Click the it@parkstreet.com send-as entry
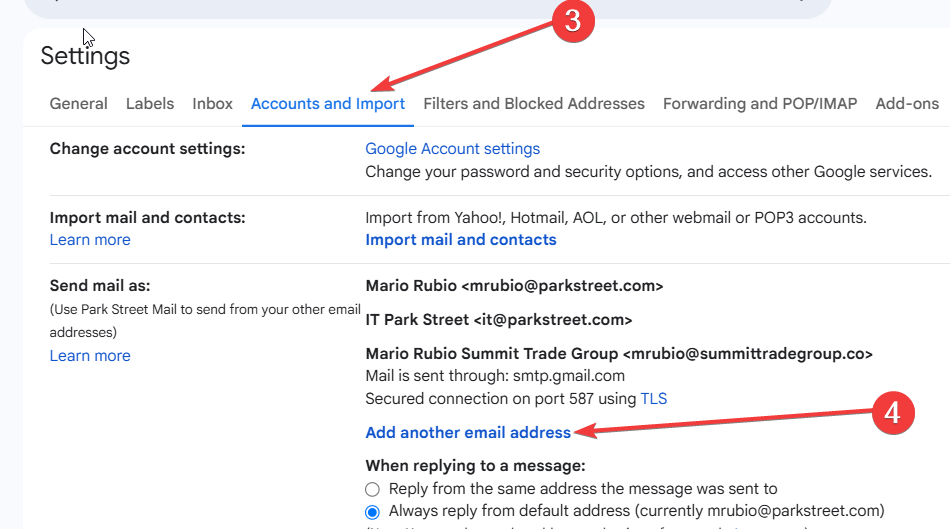 point(499,320)
